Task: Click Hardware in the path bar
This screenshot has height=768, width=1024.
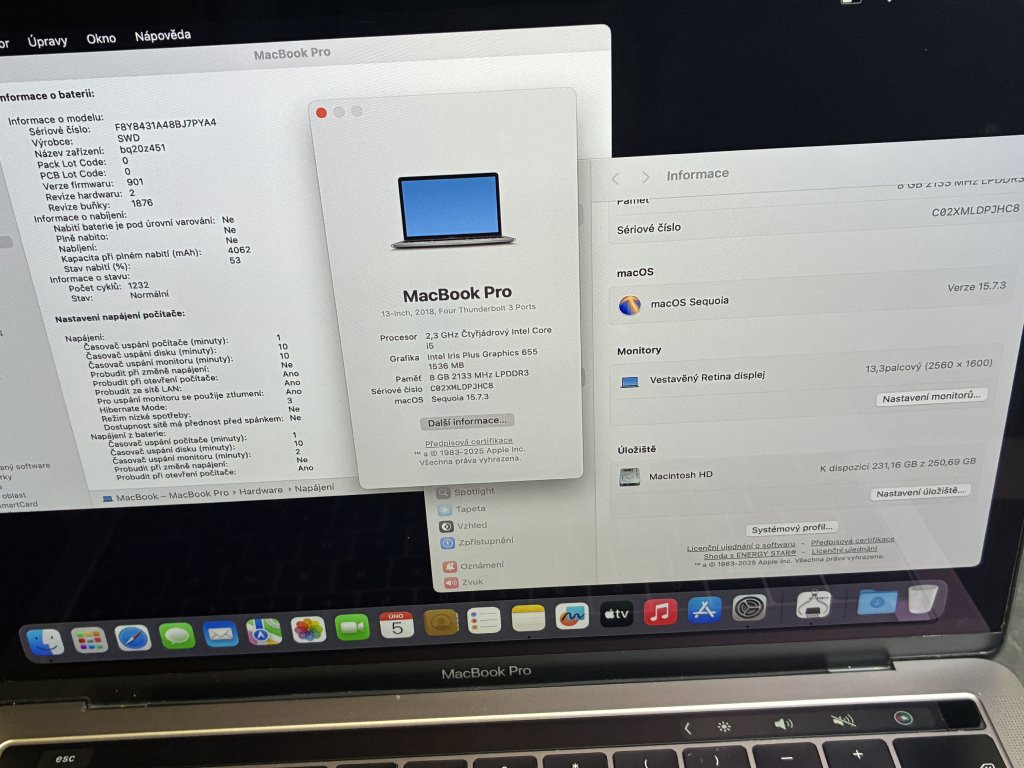Action: [261, 490]
